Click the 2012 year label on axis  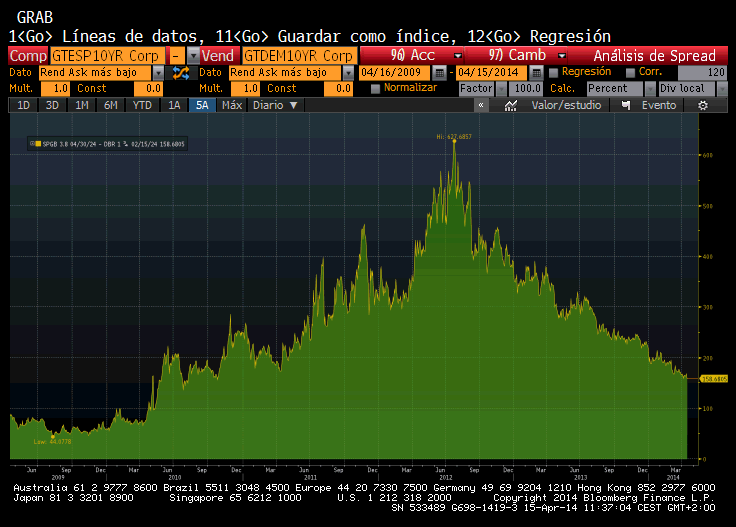pyautogui.click(x=445, y=477)
